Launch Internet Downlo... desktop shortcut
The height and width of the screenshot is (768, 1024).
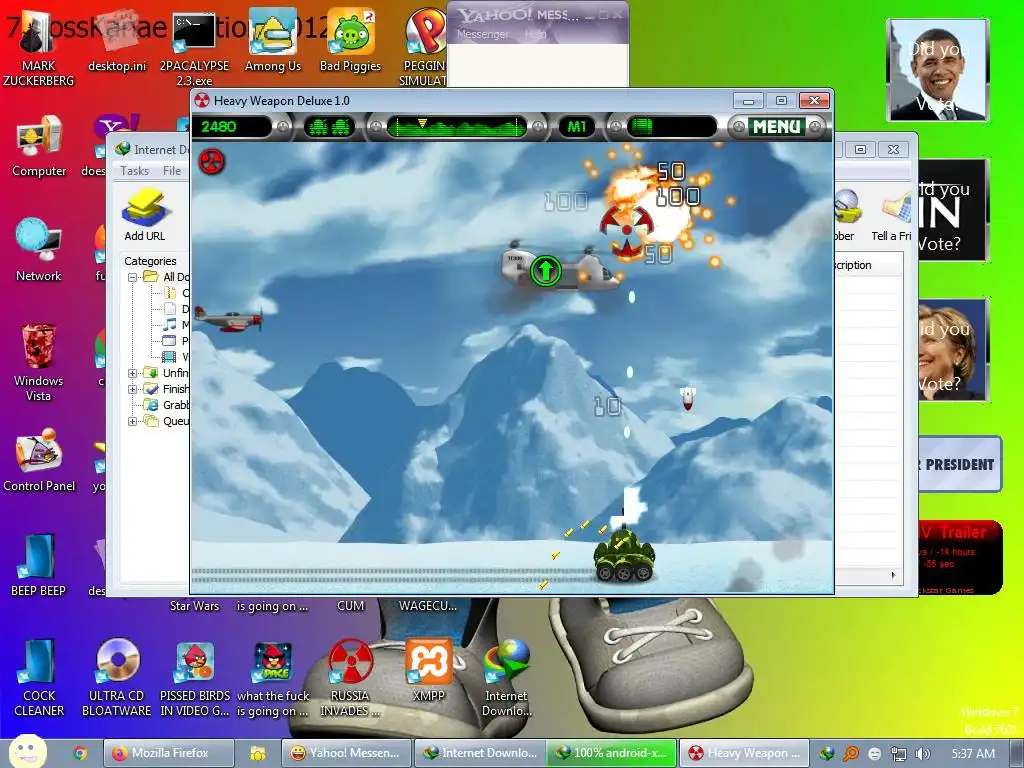pyautogui.click(x=507, y=678)
